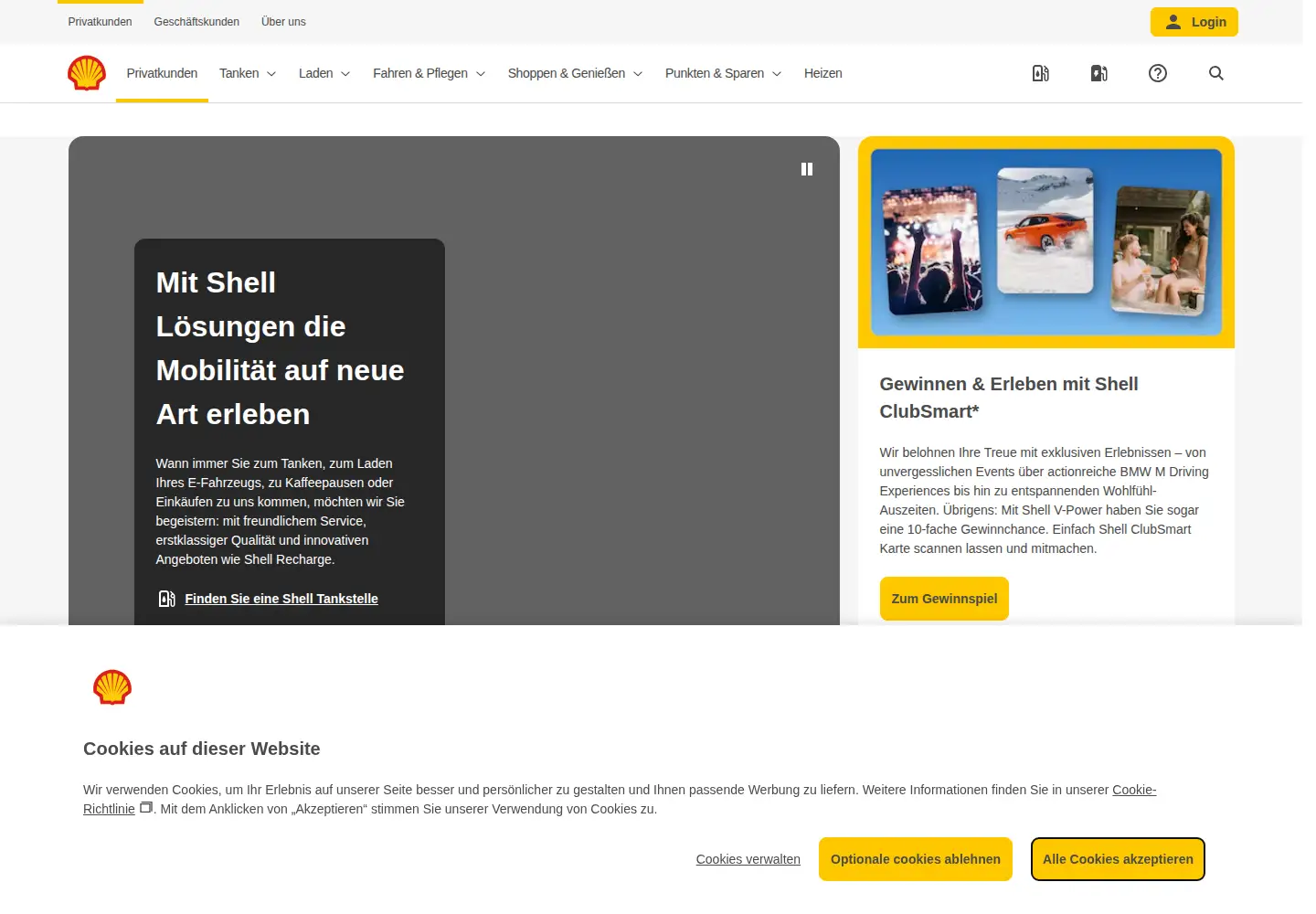Click Alle Cookies akzeptieren
Screen dimensions: 1316x914
click(x=1118, y=859)
